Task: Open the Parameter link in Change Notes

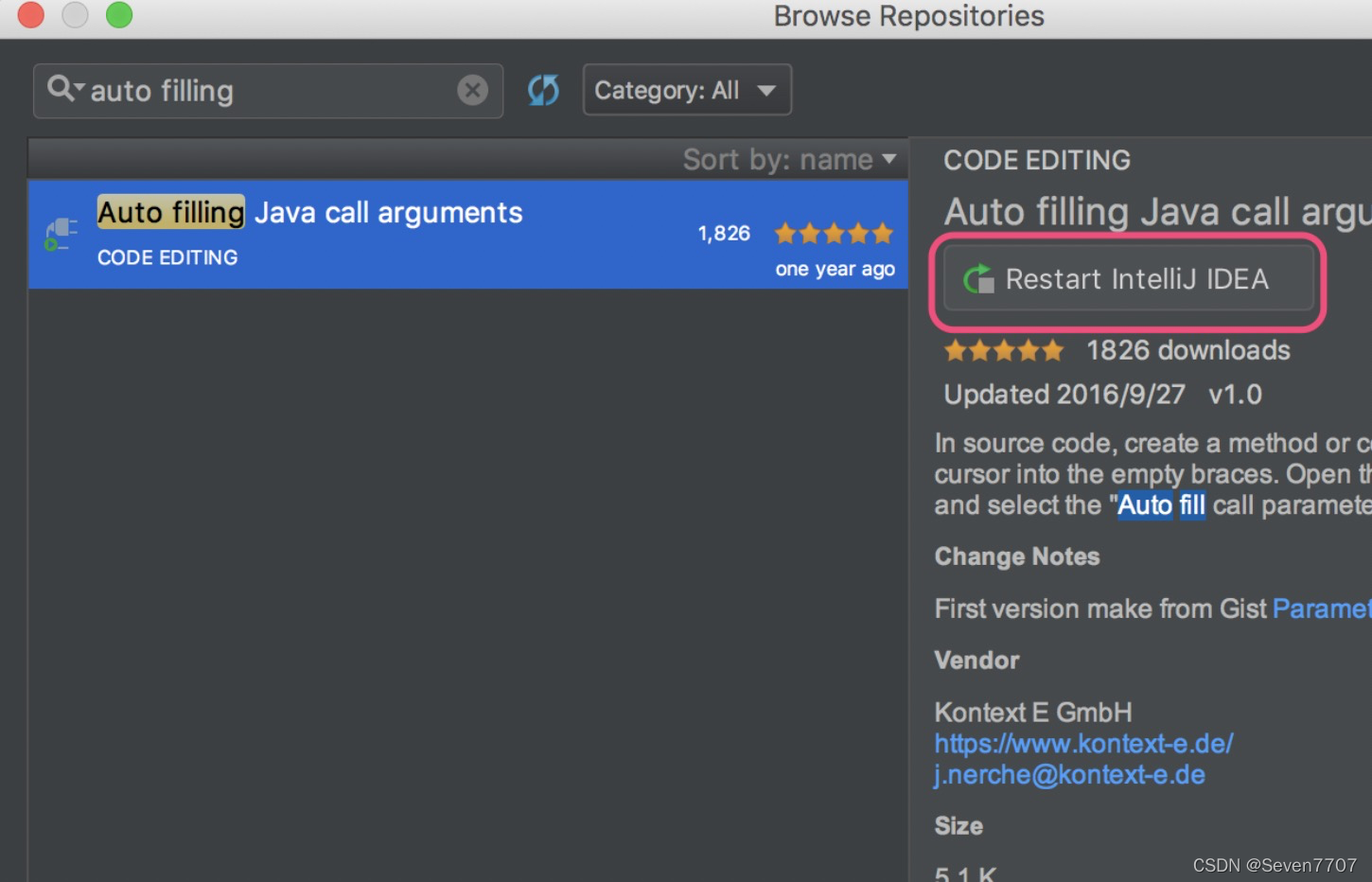Action: tap(1322, 608)
